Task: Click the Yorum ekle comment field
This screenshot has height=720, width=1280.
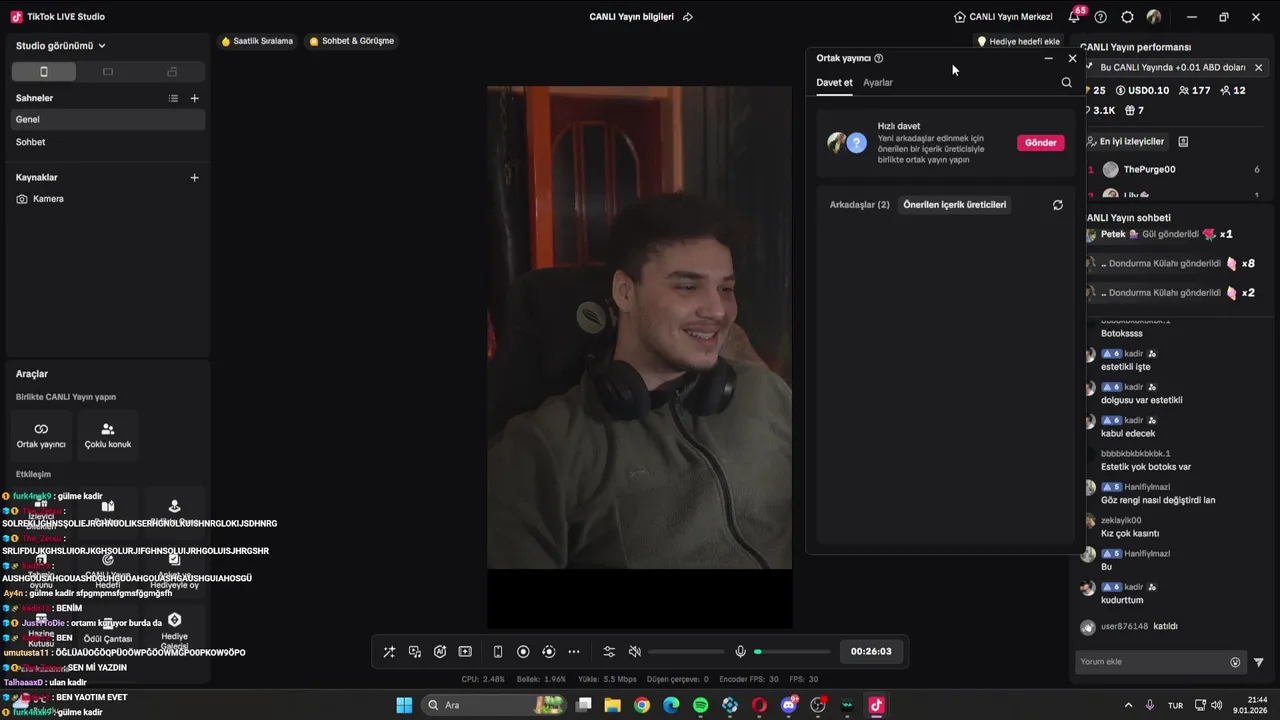Action: tap(1151, 662)
